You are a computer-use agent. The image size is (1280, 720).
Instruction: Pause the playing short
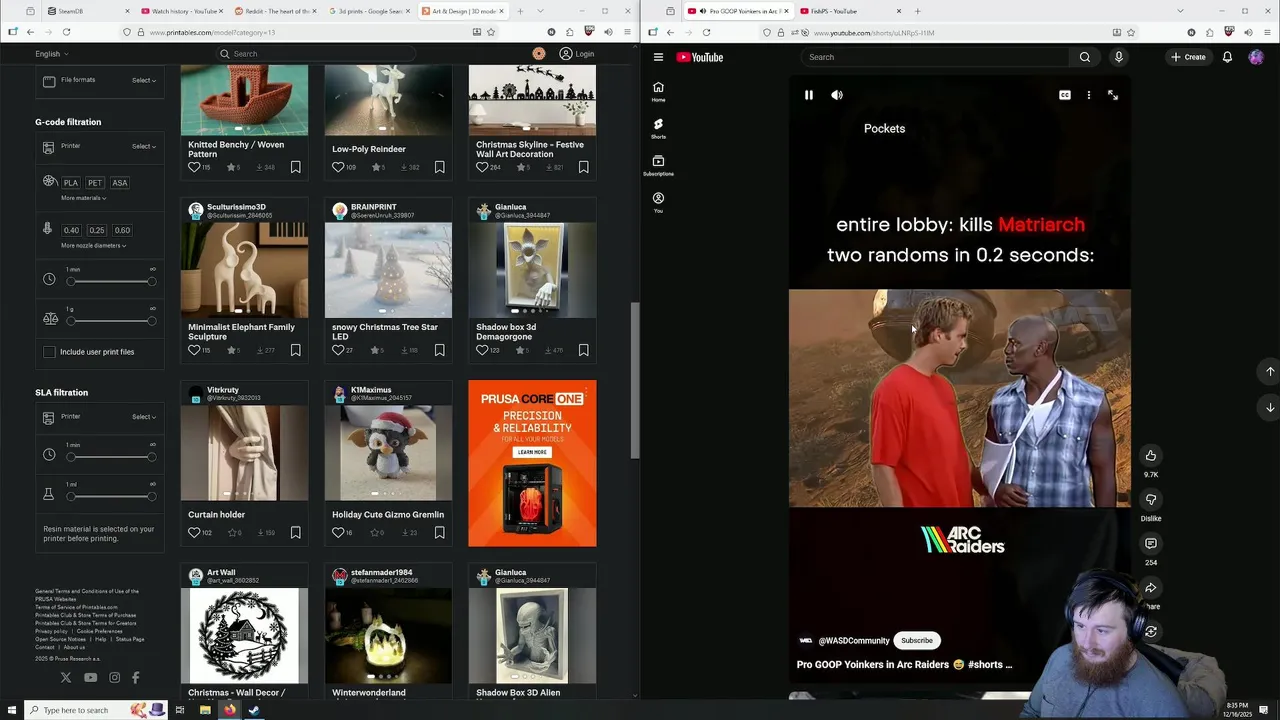coord(809,95)
